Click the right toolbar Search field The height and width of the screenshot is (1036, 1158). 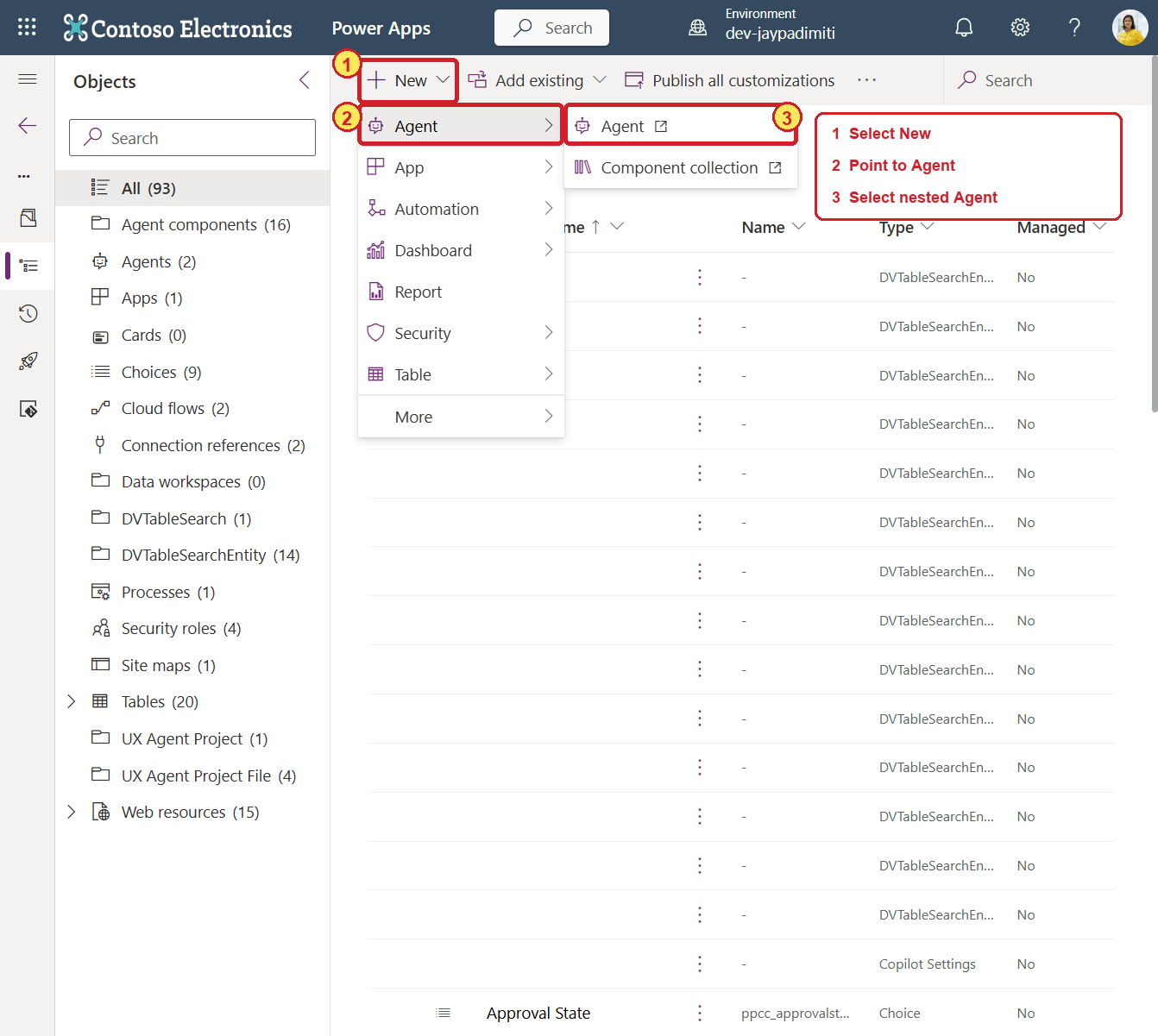[1047, 80]
